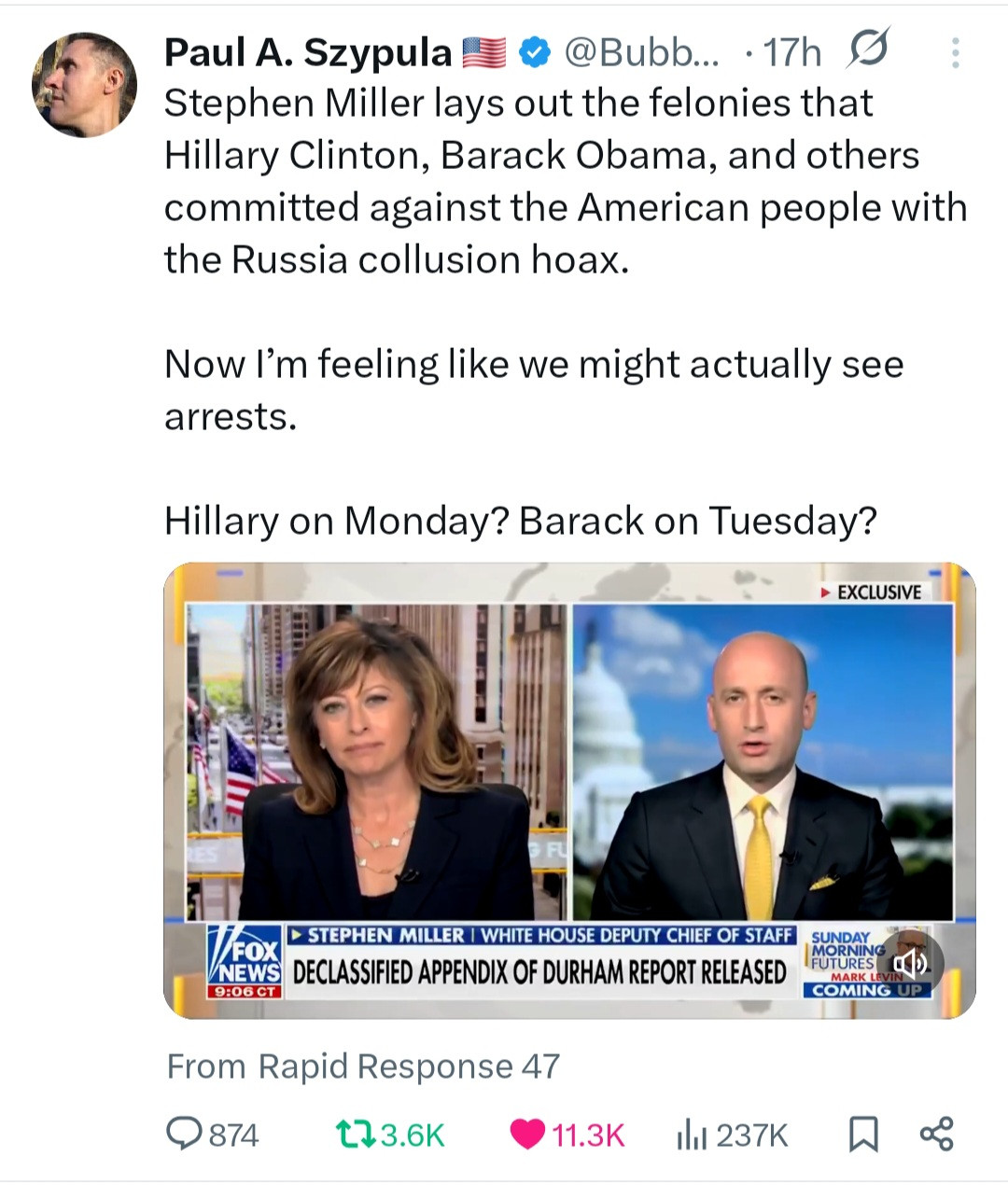The width and height of the screenshot is (1008, 1185).
Task: Click the 11.3K likes count
Action: pos(588,1135)
